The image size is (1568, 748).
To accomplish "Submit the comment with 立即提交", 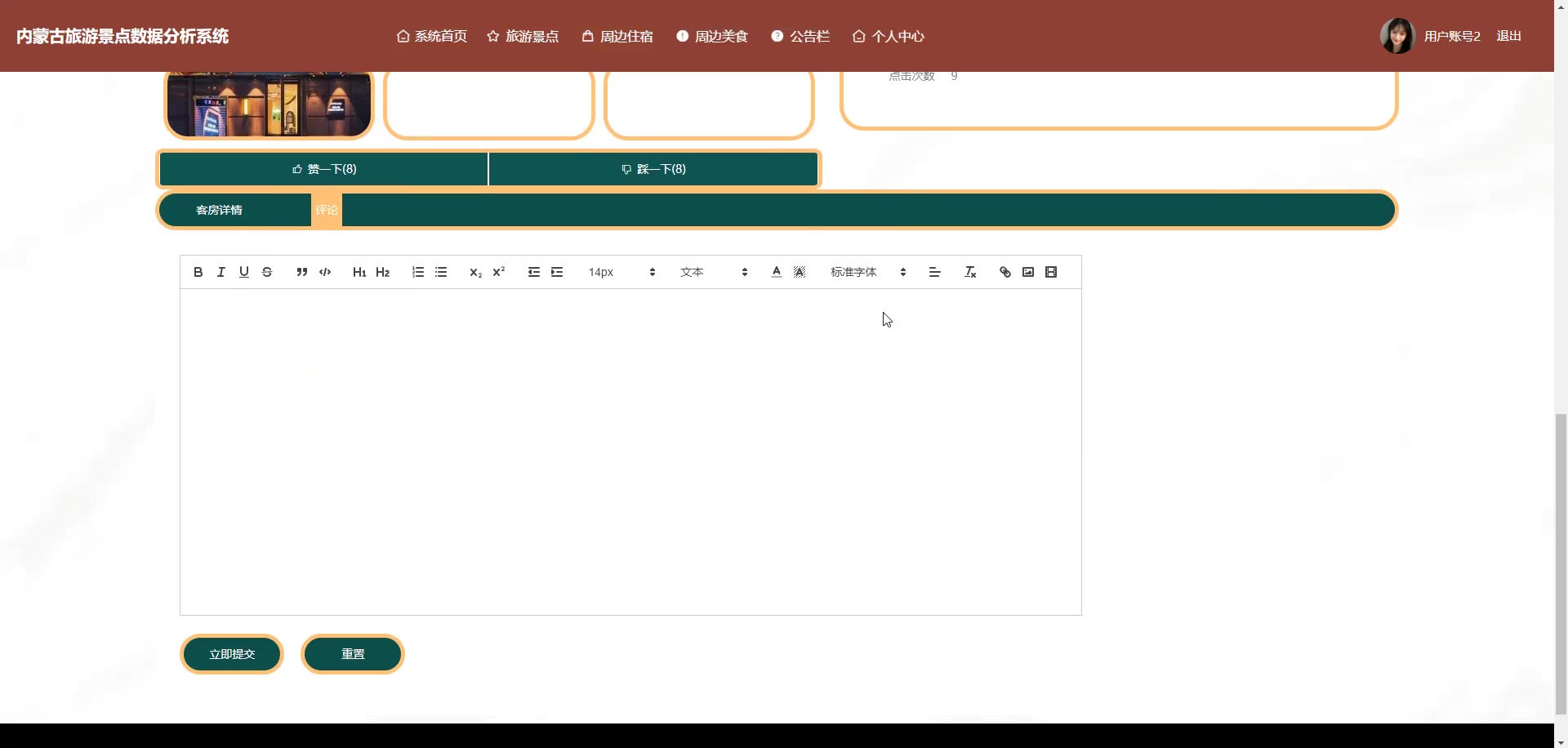I will tap(232, 654).
